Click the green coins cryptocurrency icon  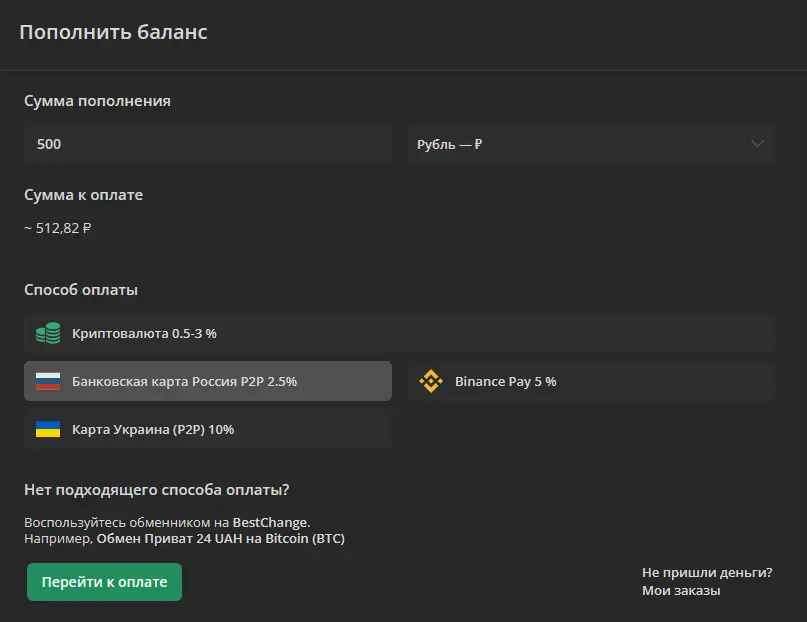pyautogui.click(x=48, y=333)
